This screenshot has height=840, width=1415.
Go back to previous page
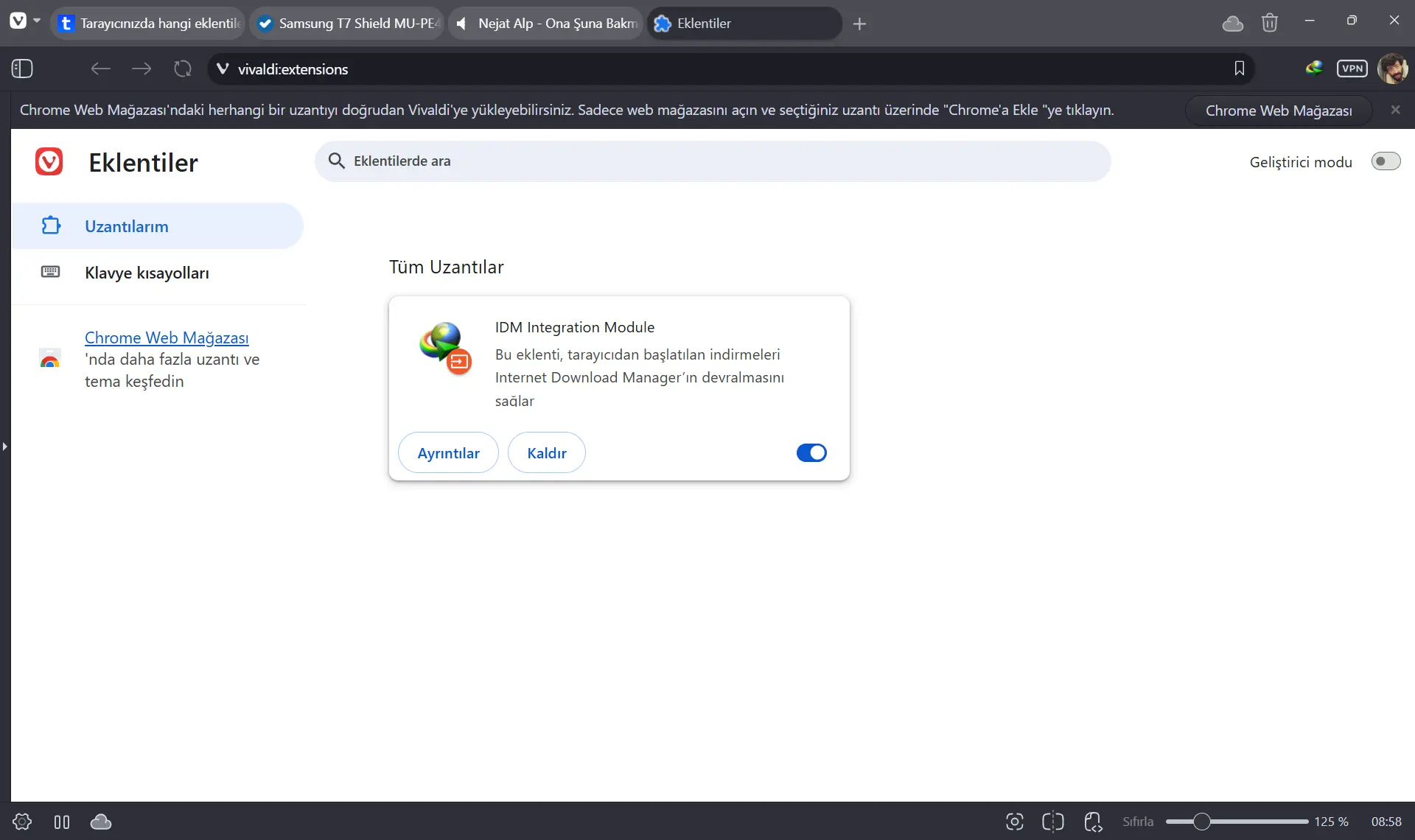100,69
